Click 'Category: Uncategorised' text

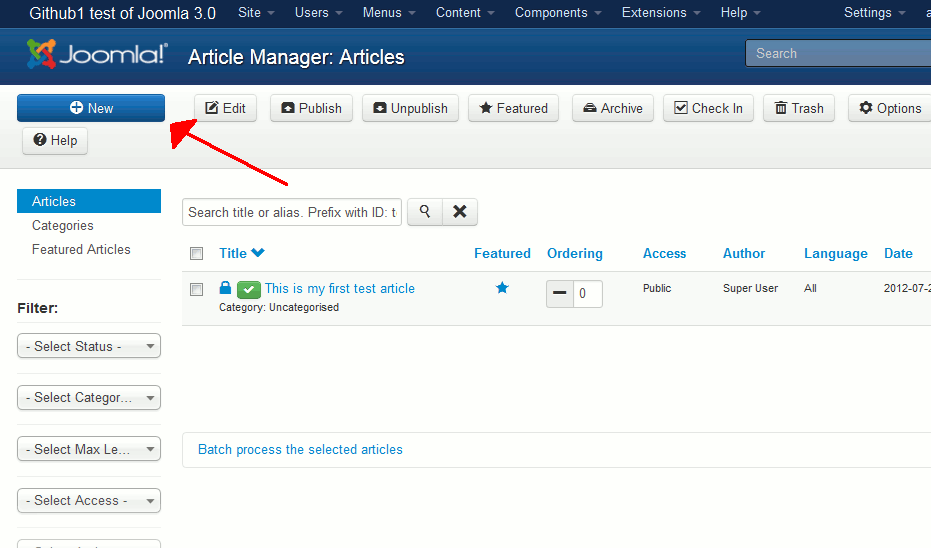[x=279, y=307]
